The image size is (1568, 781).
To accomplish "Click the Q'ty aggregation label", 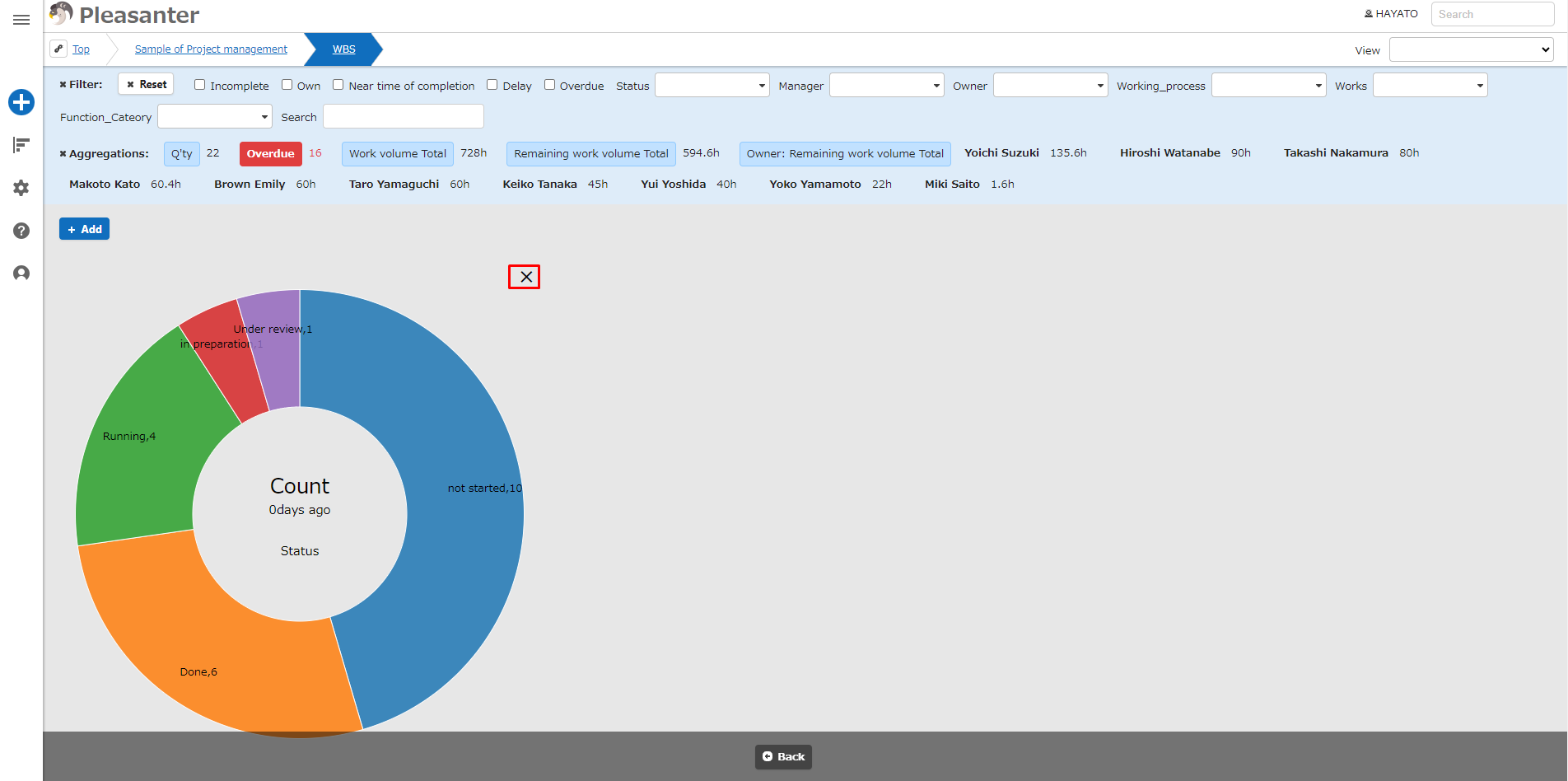I will tap(182, 153).
